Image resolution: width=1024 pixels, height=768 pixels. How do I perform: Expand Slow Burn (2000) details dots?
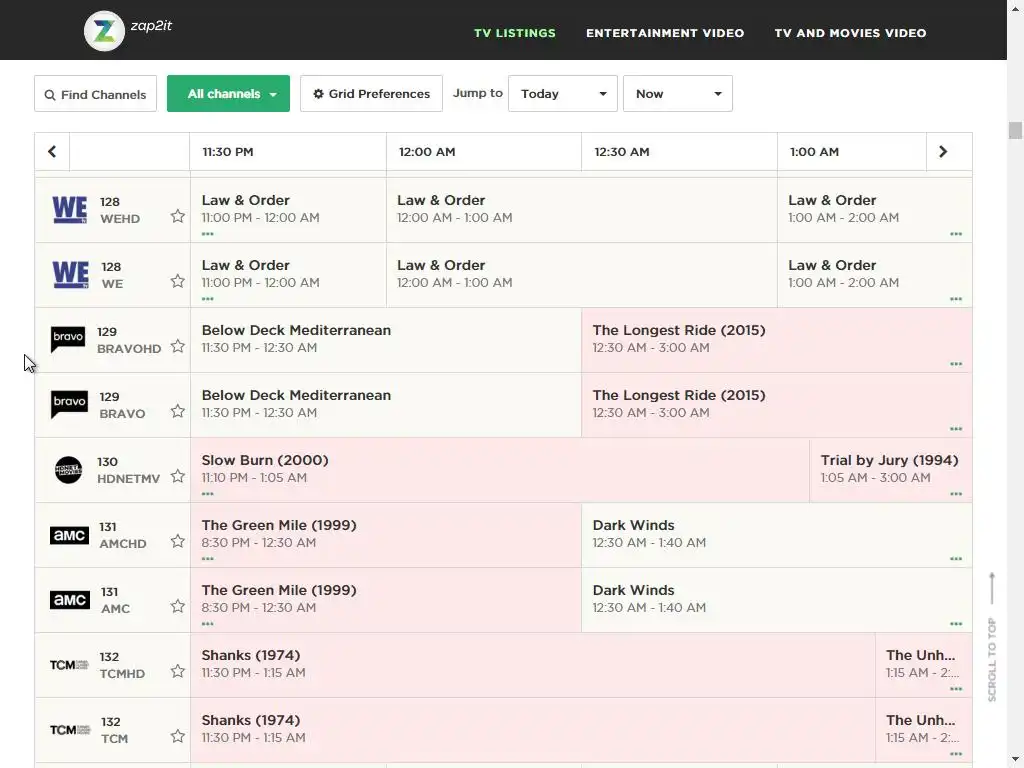(208, 494)
